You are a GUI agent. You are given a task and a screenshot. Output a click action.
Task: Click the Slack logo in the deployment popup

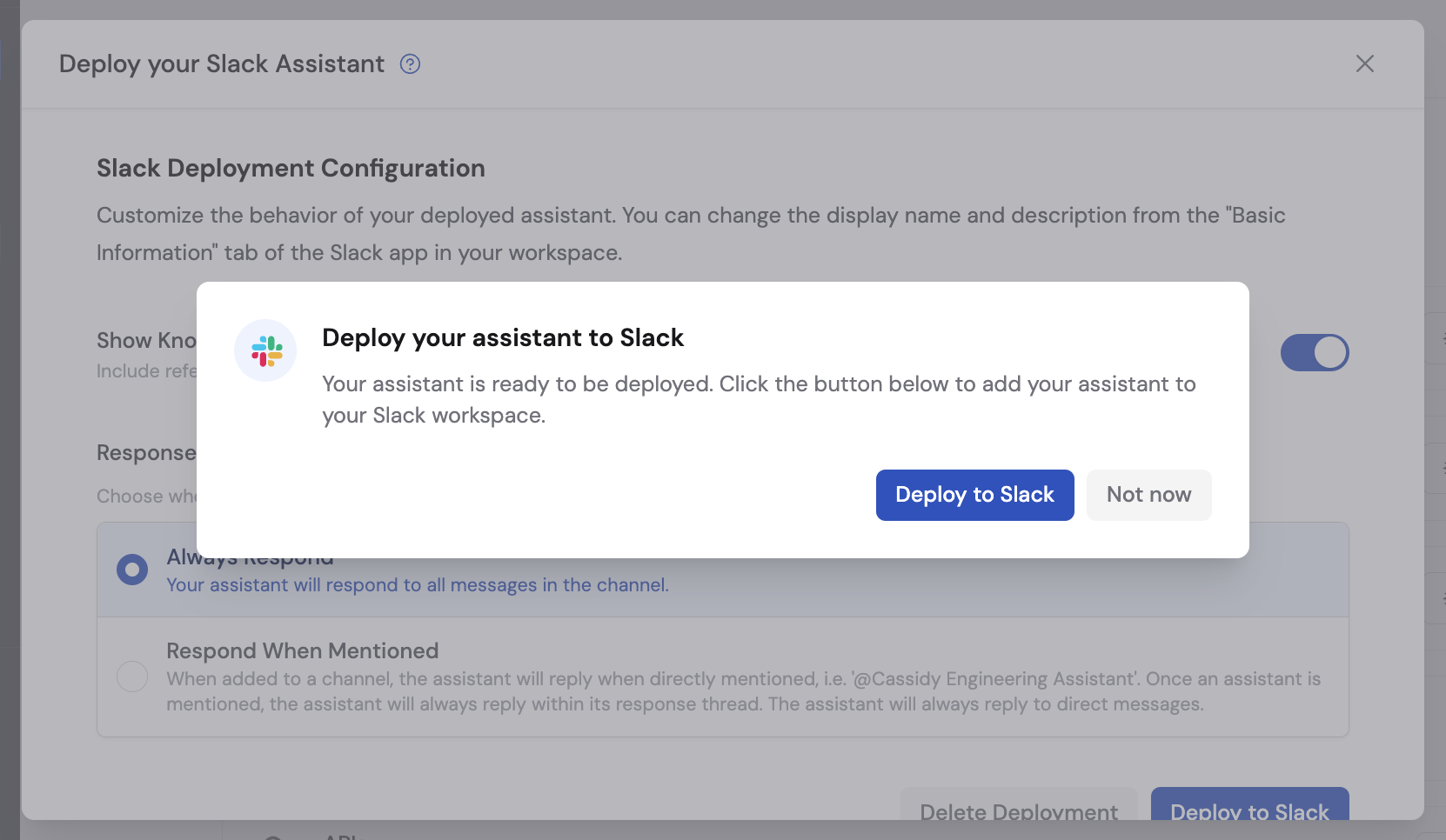point(265,350)
